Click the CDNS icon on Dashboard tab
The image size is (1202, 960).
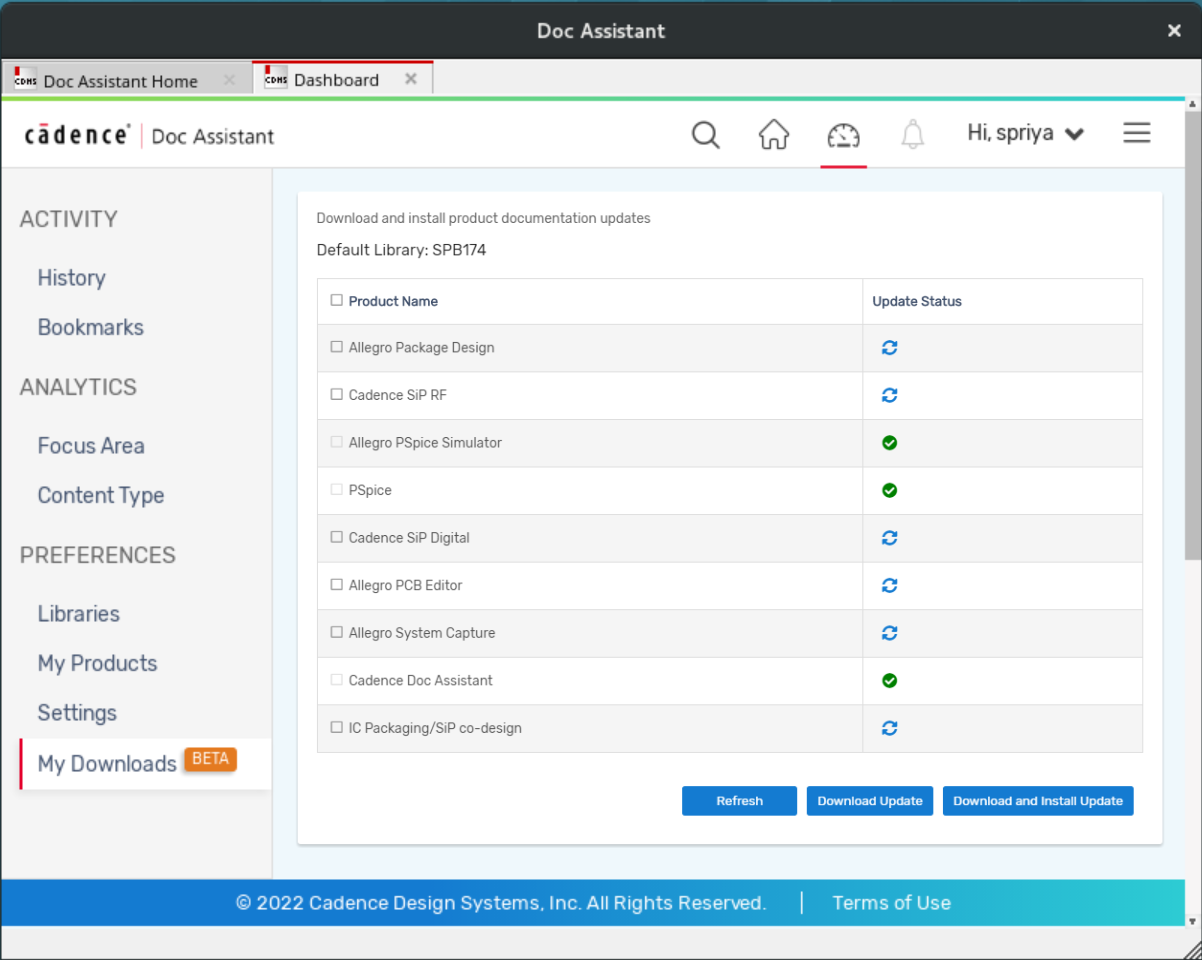tap(276, 78)
